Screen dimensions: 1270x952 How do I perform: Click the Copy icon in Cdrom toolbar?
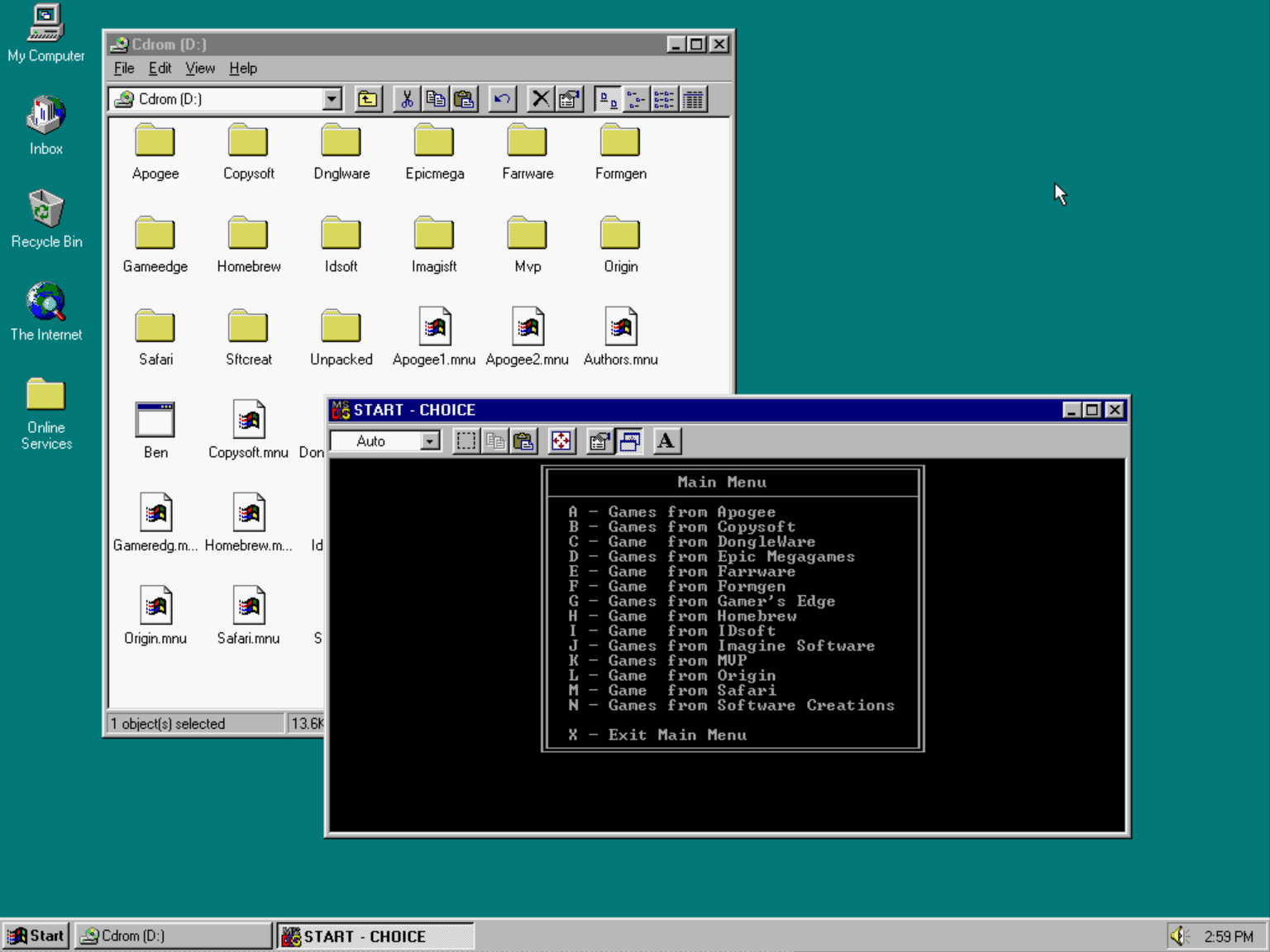(435, 99)
